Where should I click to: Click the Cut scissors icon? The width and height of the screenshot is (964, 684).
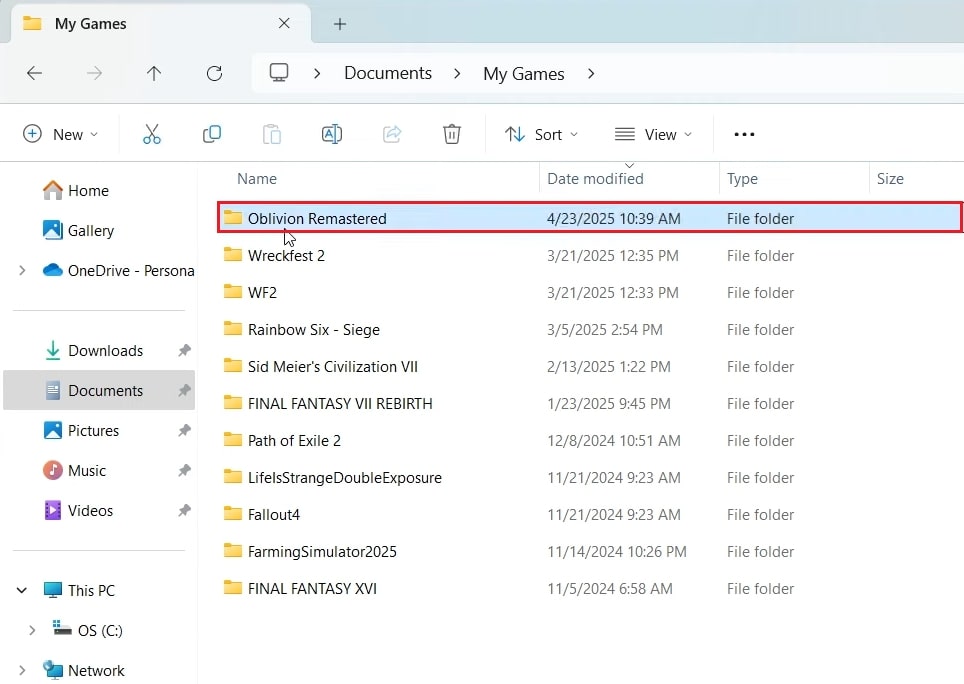(152, 134)
